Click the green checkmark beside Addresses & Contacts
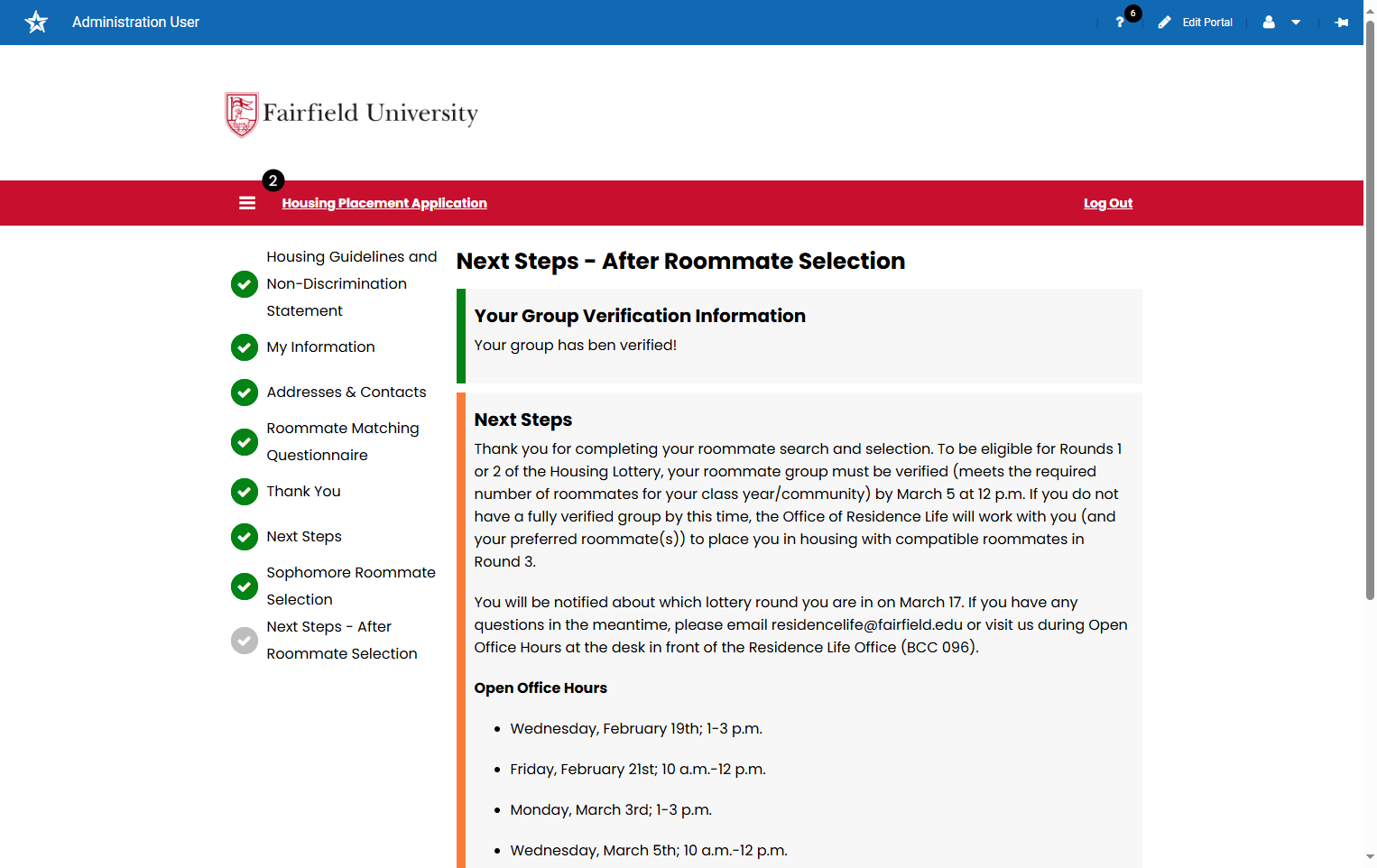Screen dimensions: 1377x868 [245, 392]
